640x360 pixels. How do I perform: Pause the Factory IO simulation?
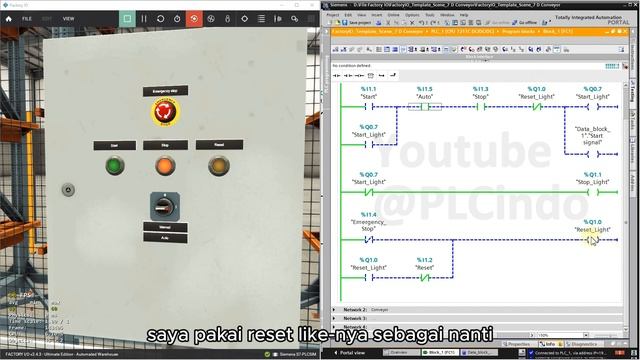click(x=144, y=19)
